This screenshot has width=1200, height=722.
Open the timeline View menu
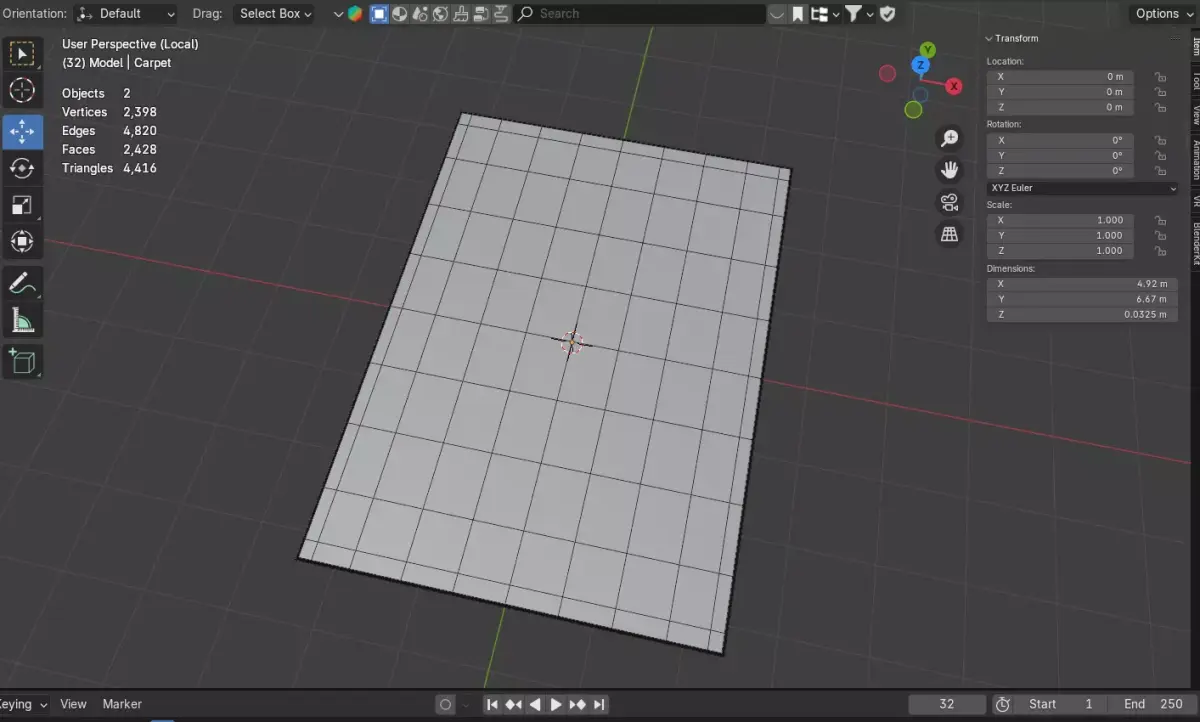pos(73,704)
